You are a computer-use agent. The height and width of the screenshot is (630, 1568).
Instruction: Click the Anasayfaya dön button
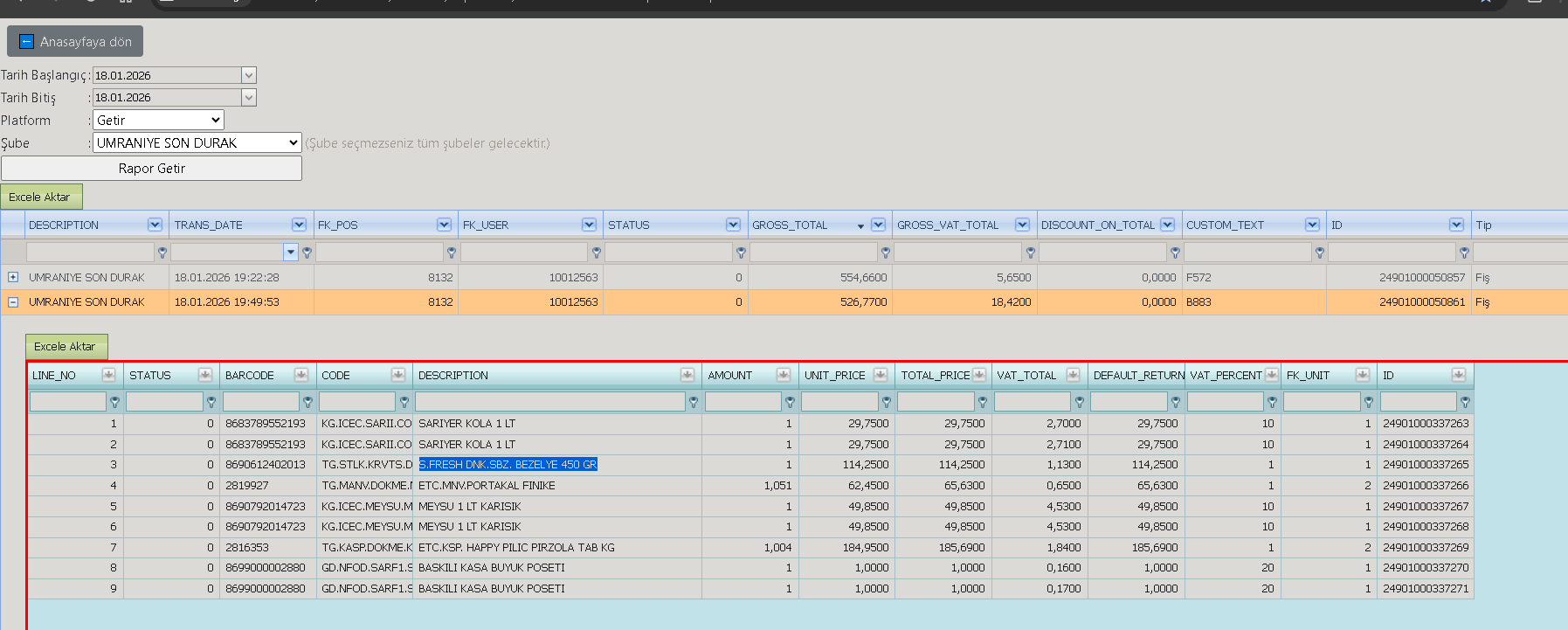75,41
